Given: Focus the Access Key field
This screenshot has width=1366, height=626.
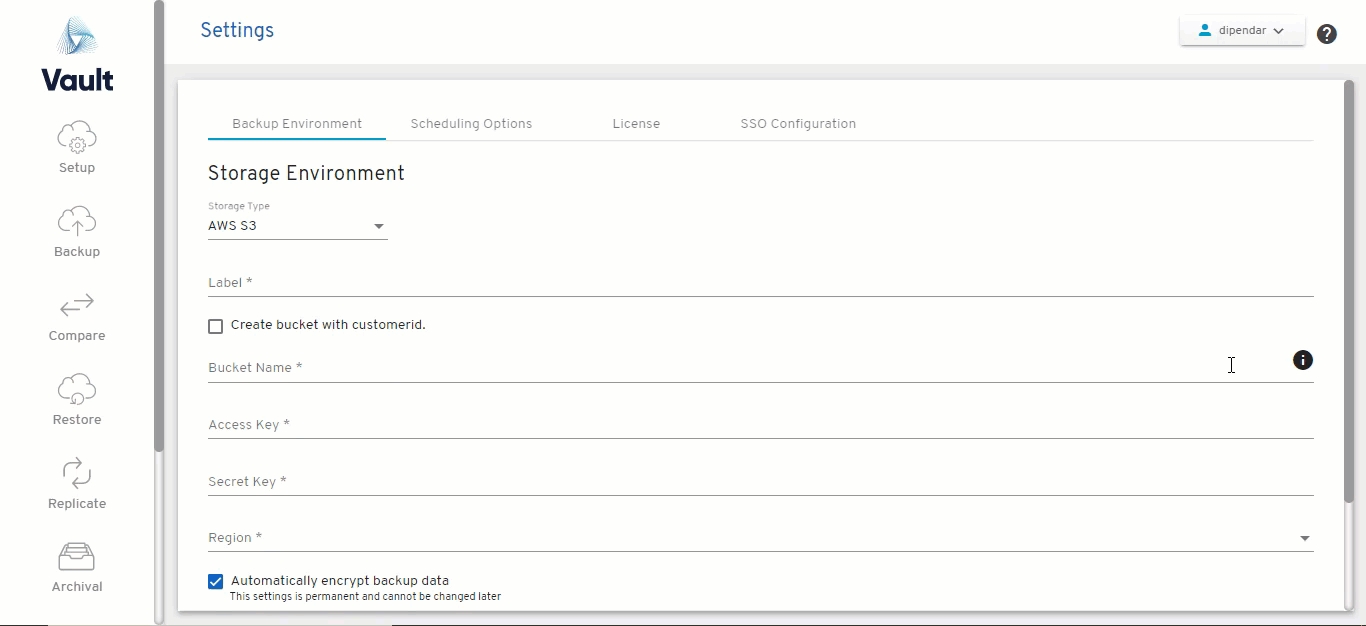Looking at the screenshot, I should (760, 425).
